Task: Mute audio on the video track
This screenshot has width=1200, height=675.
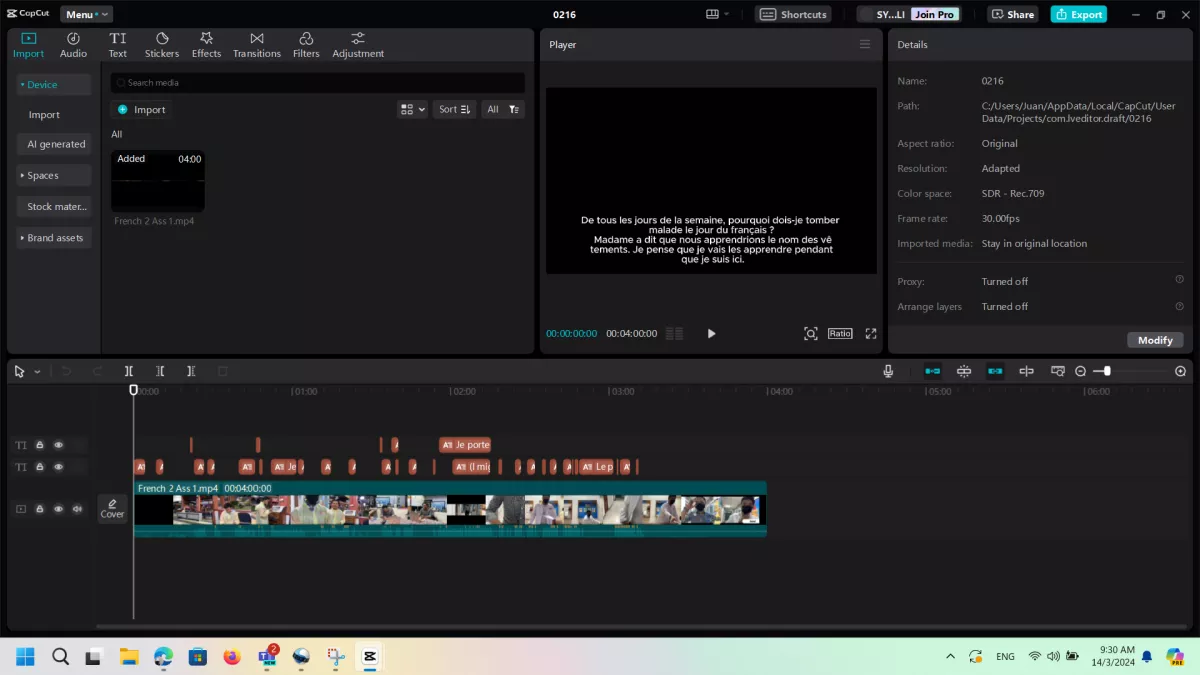Action: pyautogui.click(x=77, y=508)
